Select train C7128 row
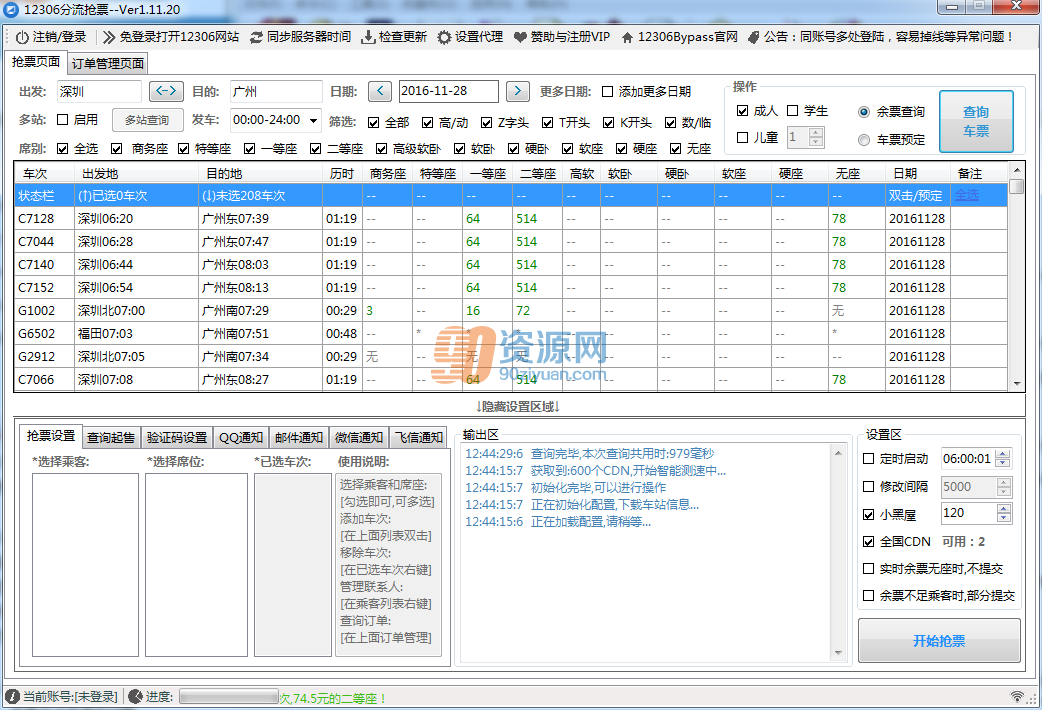The image size is (1042, 710). coord(511,219)
